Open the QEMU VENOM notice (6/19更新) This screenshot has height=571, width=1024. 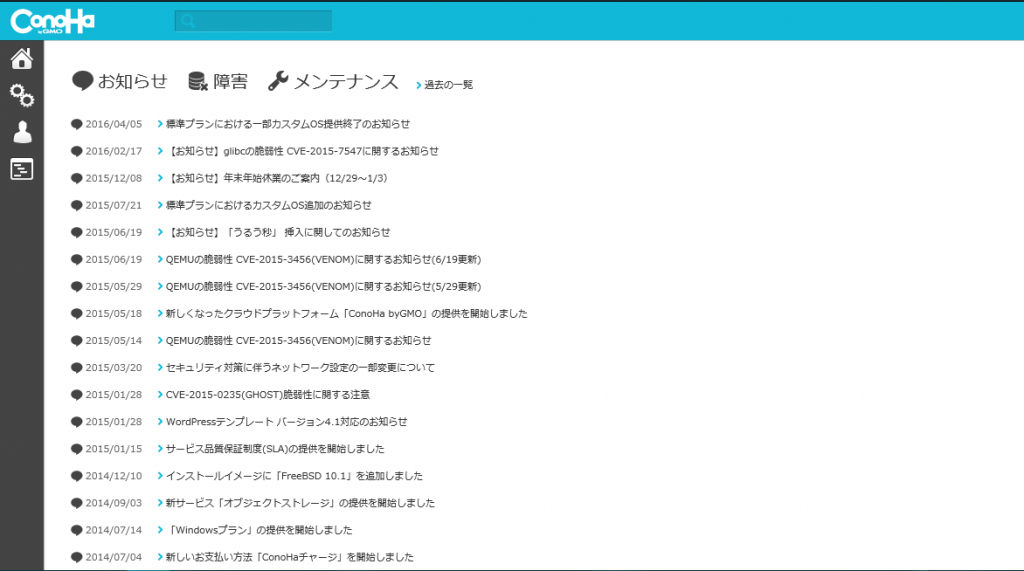(323, 259)
